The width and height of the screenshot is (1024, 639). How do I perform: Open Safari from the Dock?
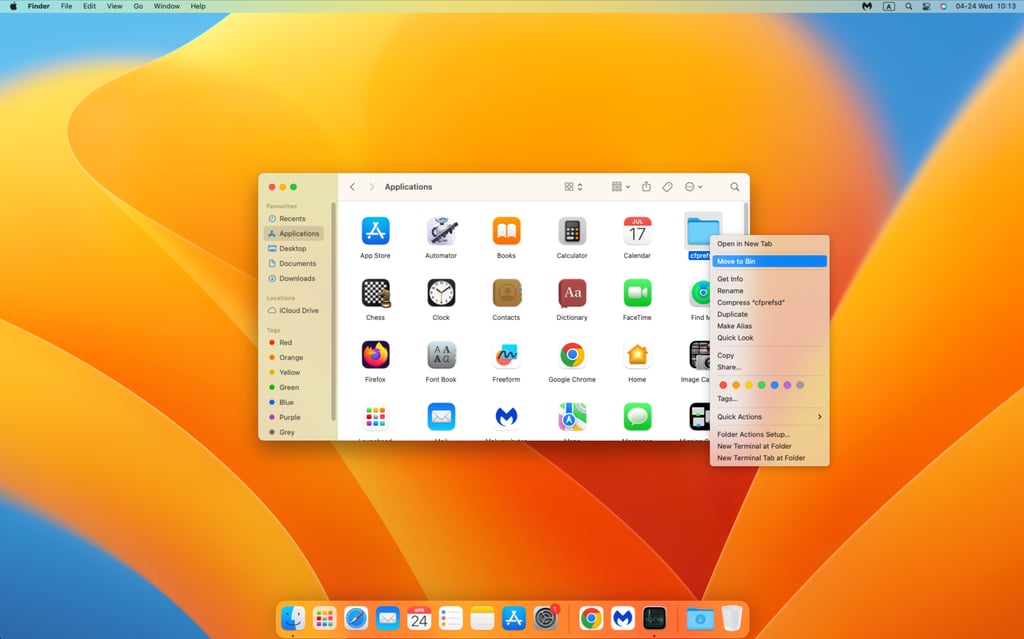(x=356, y=617)
